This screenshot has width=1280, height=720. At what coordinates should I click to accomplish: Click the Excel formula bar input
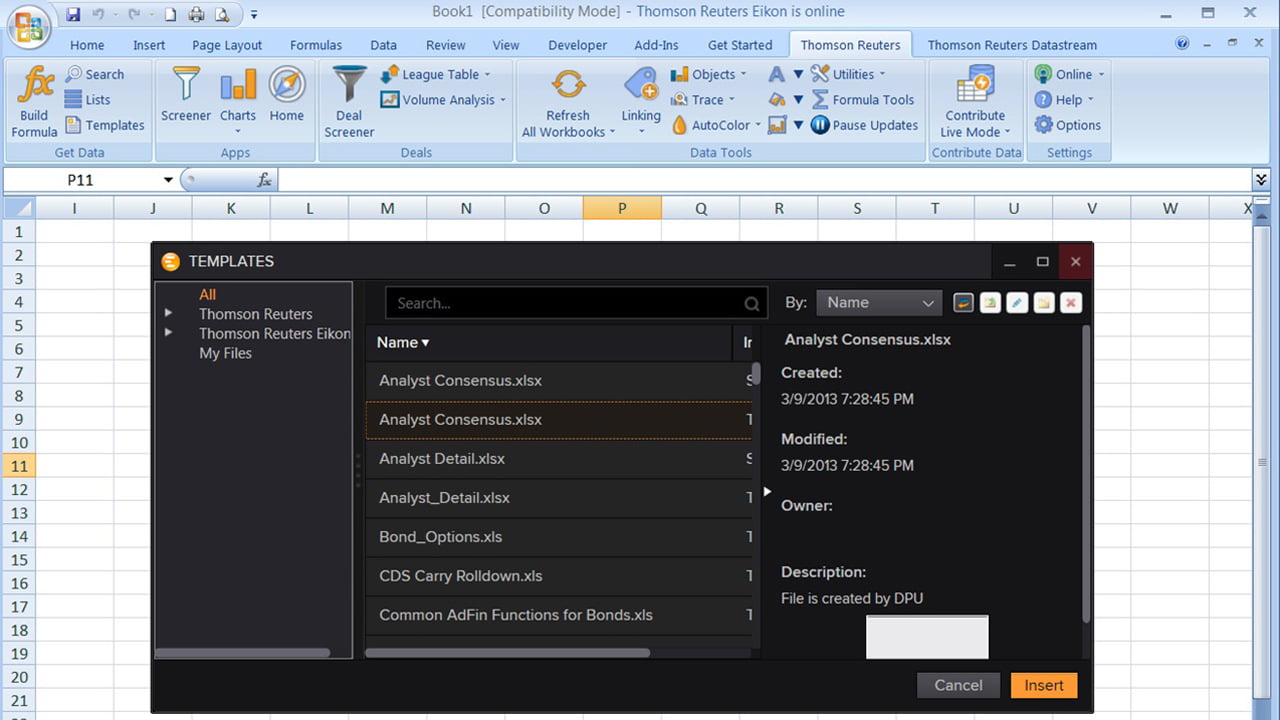(764, 180)
